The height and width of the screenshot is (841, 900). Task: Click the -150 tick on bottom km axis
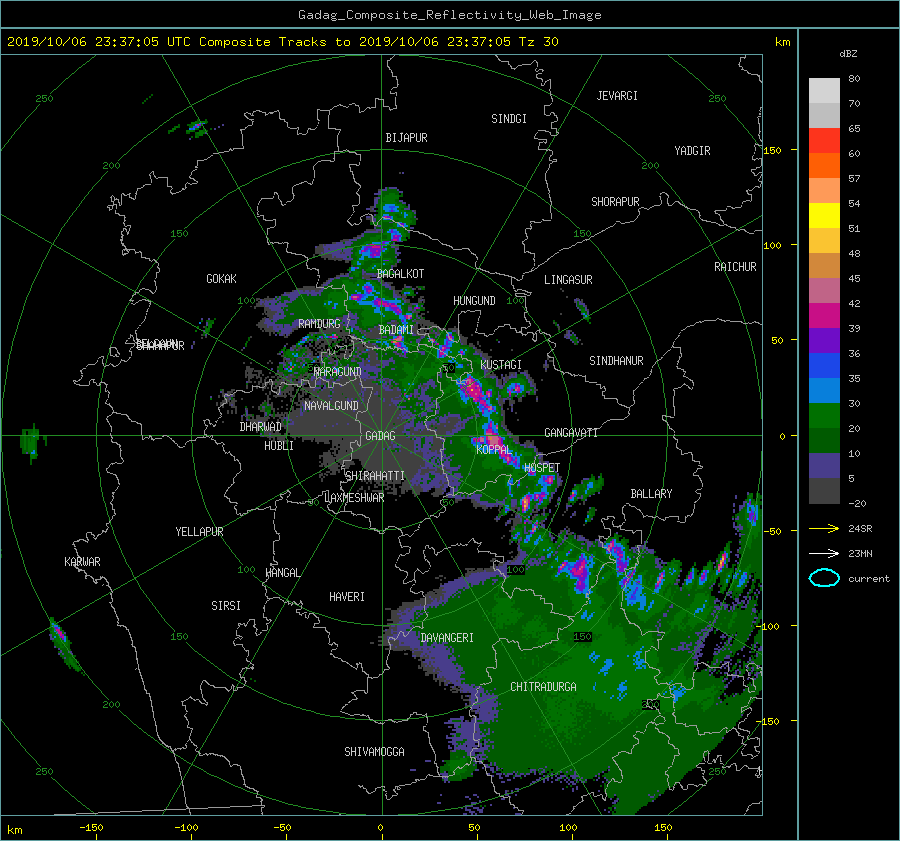click(x=91, y=828)
